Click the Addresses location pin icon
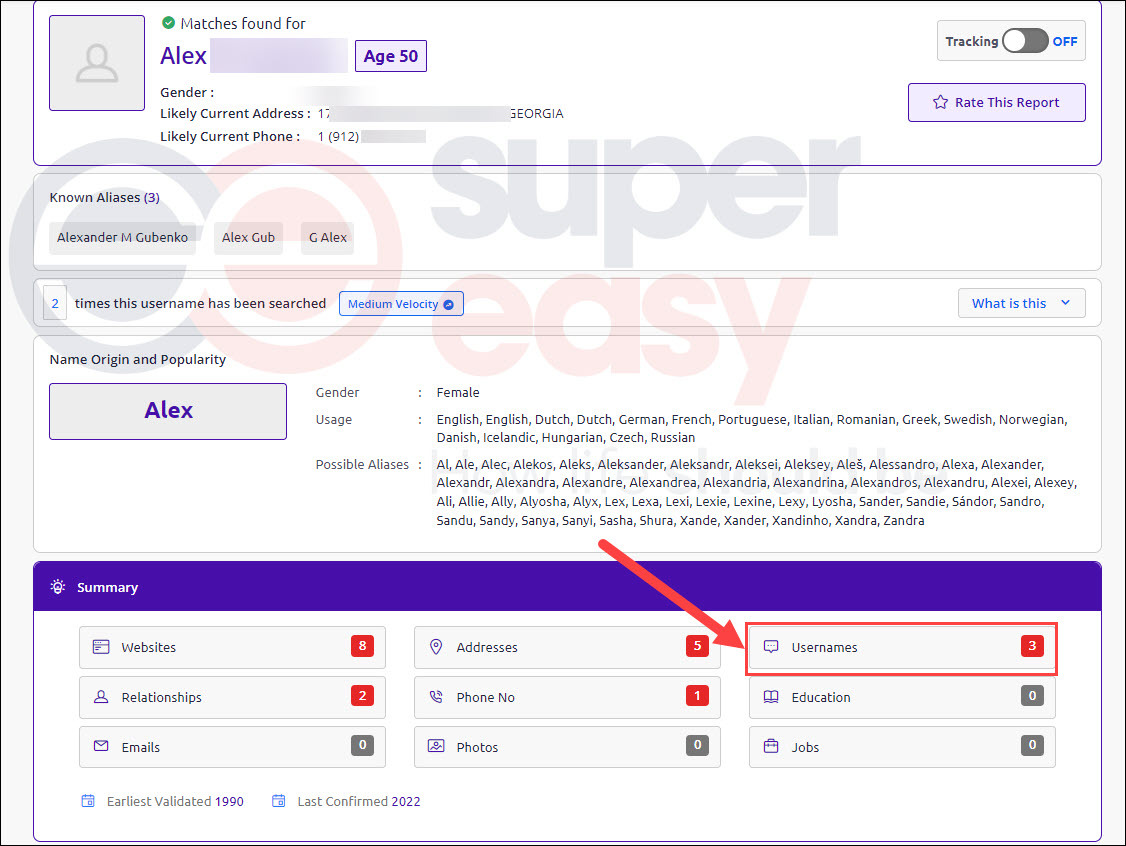The width and height of the screenshot is (1126, 846). tap(436, 647)
